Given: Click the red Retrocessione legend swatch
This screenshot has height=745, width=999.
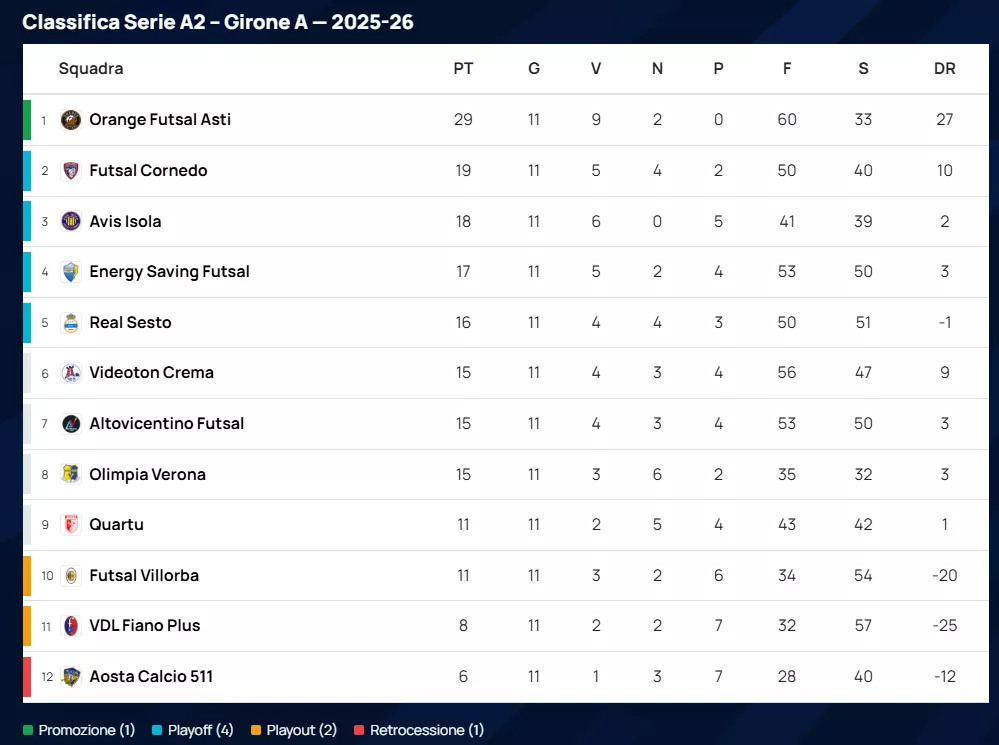Looking at the screenshot, I should (359, 731).
